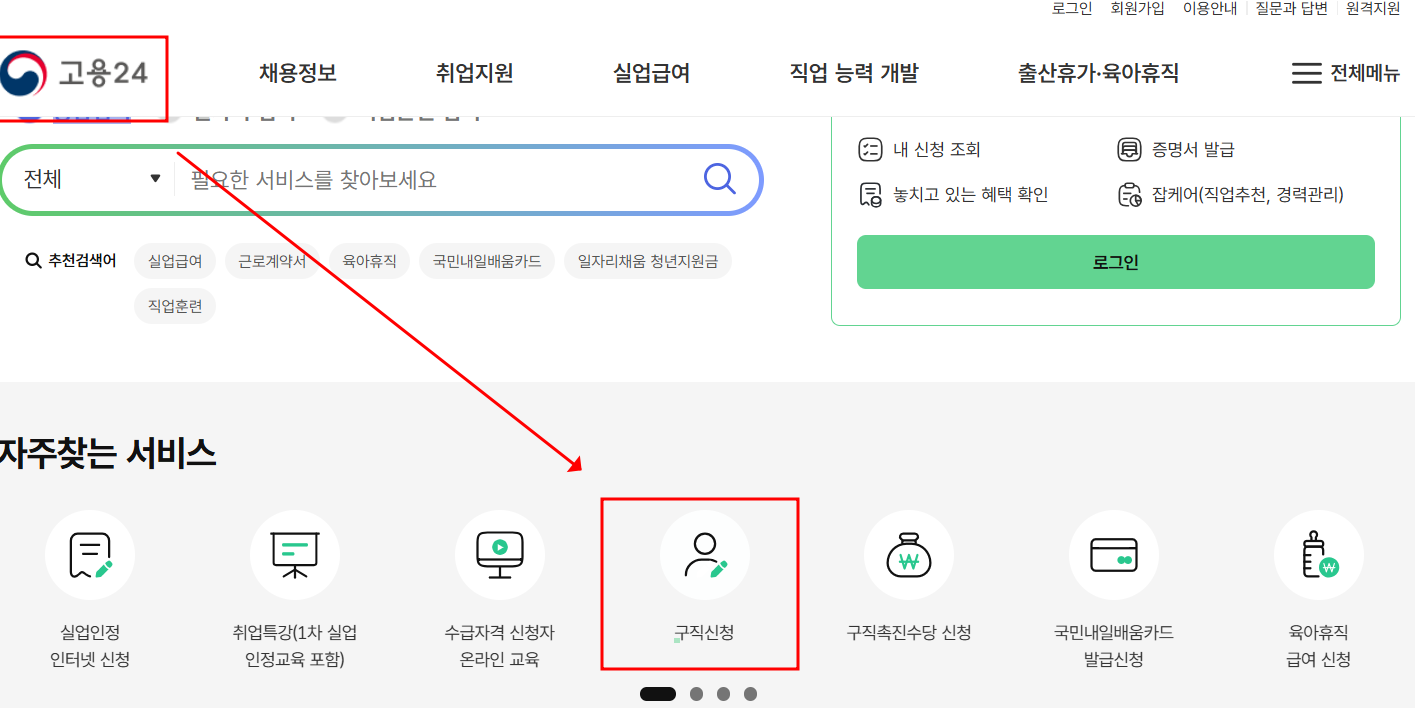
Task: Click the 수급자격 신청자 온라인 교육 icon
Action: (499, 555)
